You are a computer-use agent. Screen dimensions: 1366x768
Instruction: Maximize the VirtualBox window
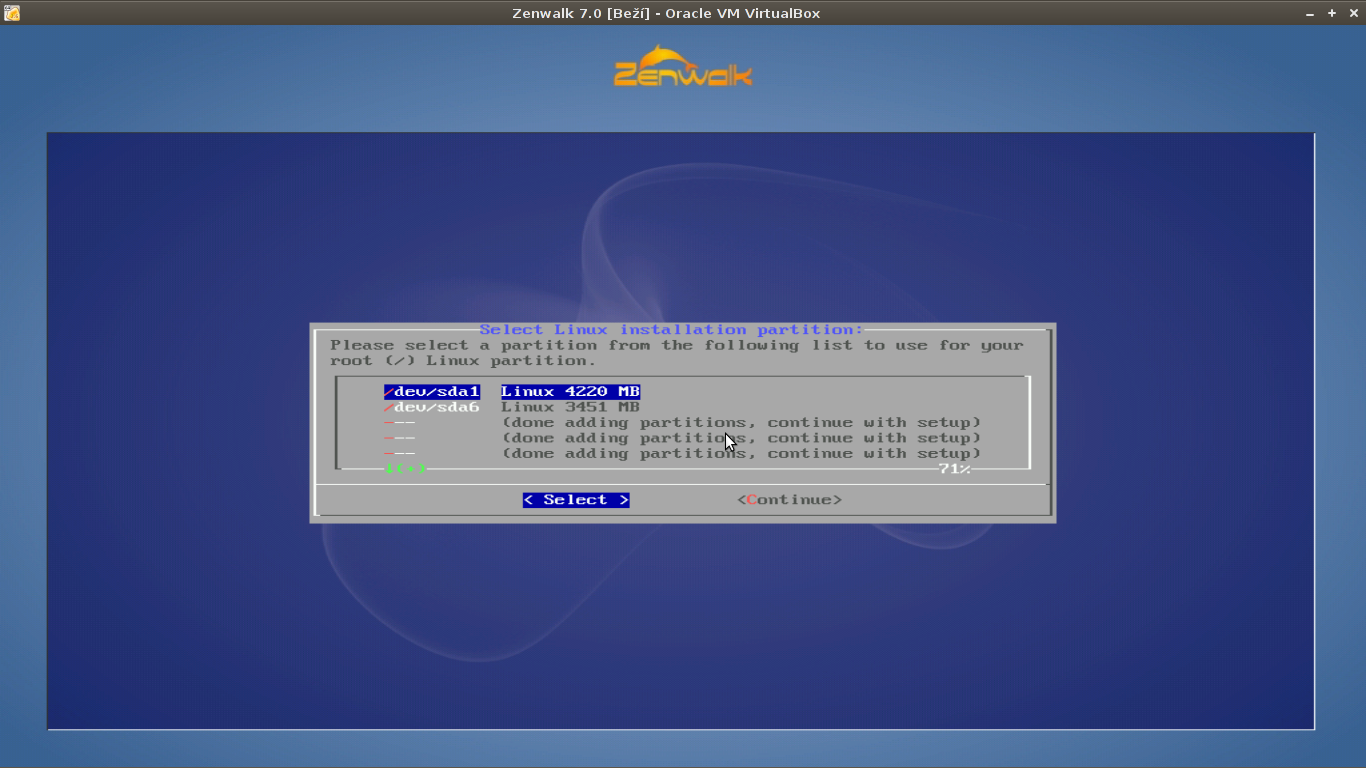(1332, 13)
